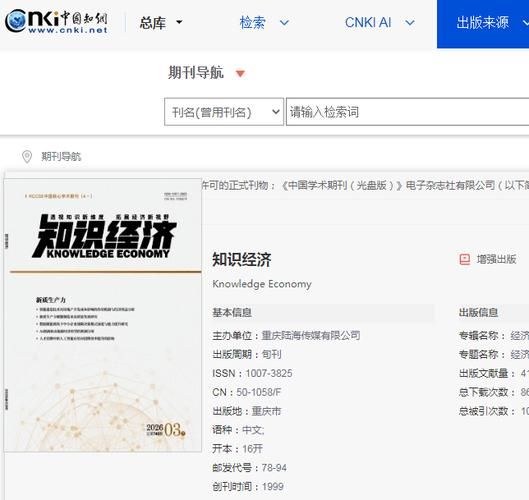Click the Knowledge Economy English title
The image size is (529, 500).
pyautogui.click(x=262, y=284)
